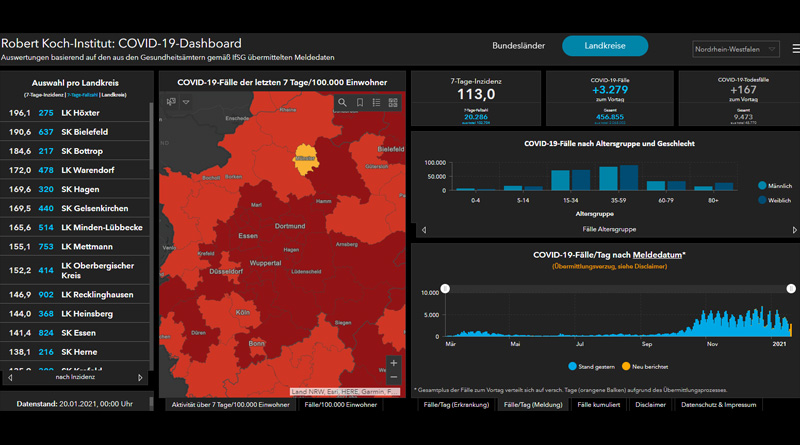Toggle the Weiblich legend entry
This screenshot has width=800, height=445.
[774, 200]
